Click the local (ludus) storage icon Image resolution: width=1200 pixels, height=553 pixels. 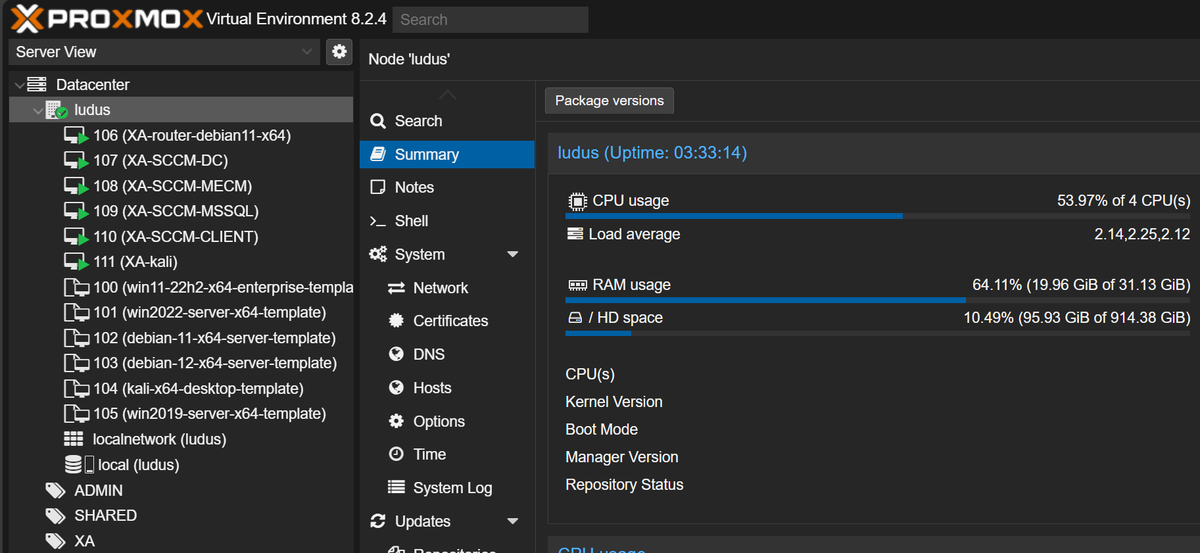[79, 465]
